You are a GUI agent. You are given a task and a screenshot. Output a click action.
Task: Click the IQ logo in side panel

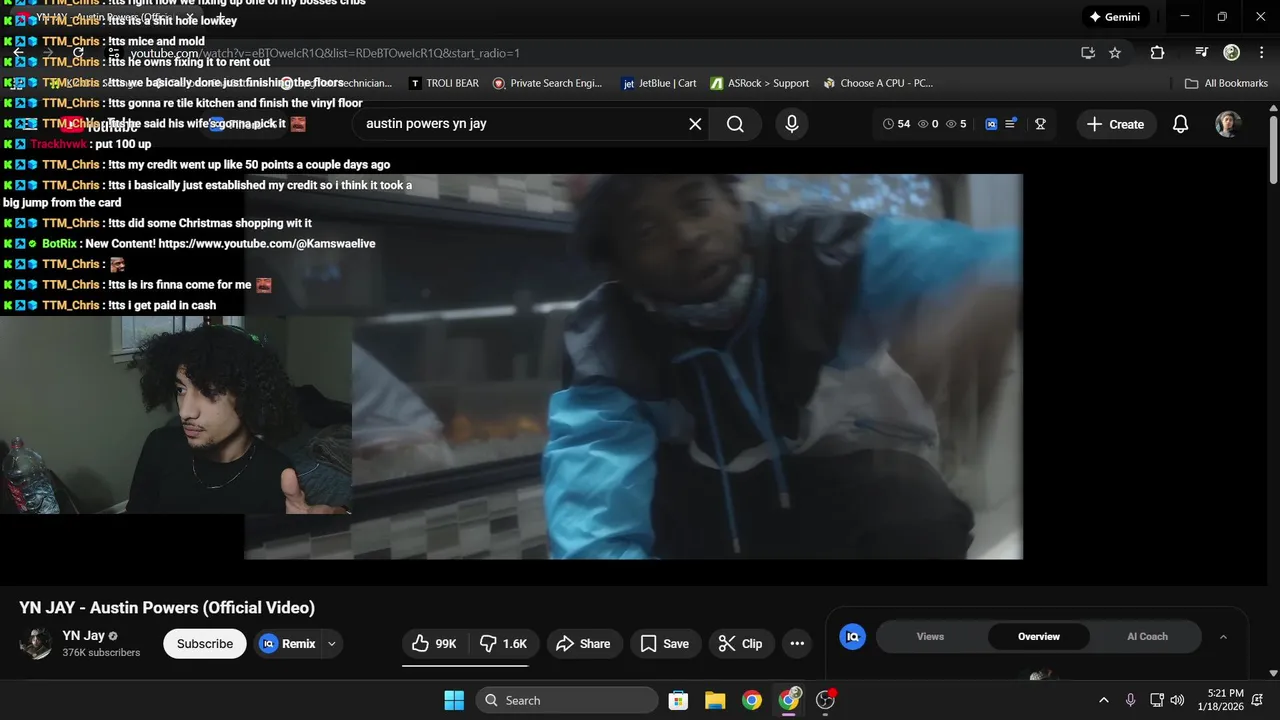click(x=852, y=636)
